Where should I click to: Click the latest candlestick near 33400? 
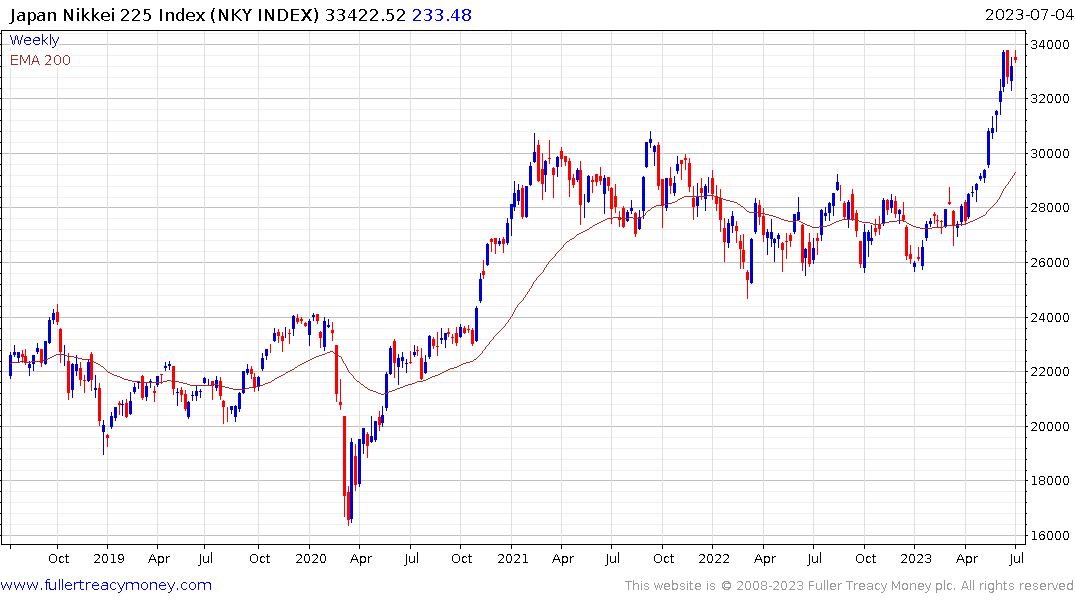(1015, 59)
